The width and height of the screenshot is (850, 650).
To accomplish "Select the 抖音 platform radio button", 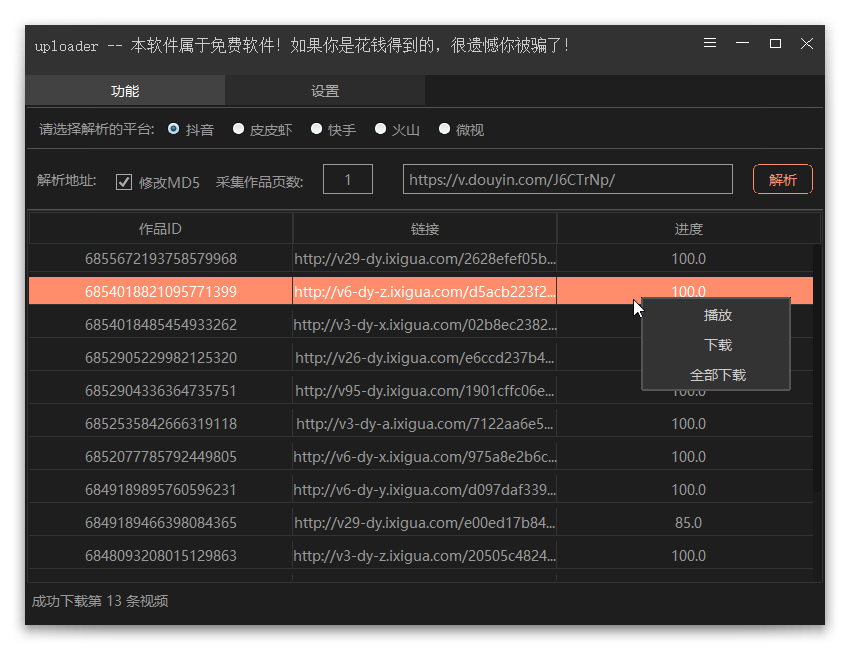I will [x=174, y=129].
